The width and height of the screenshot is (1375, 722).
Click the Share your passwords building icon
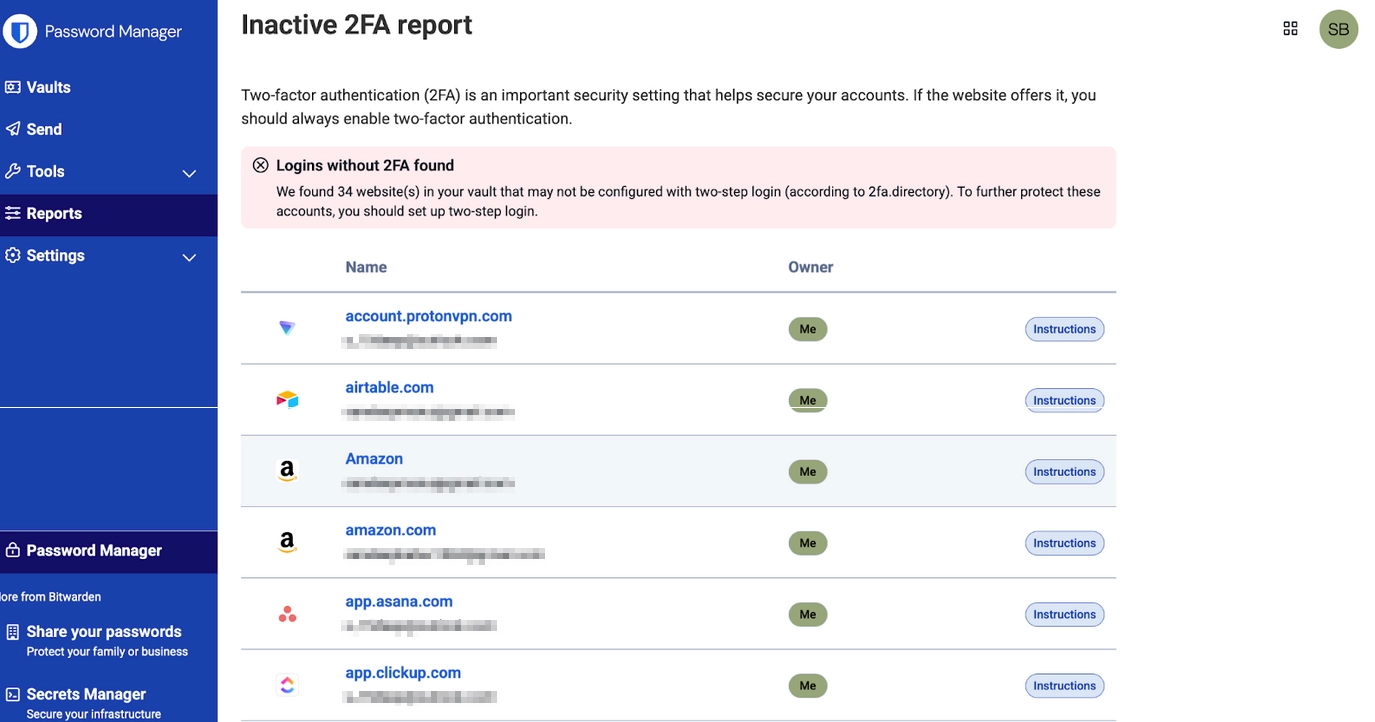tap(13, 632)
